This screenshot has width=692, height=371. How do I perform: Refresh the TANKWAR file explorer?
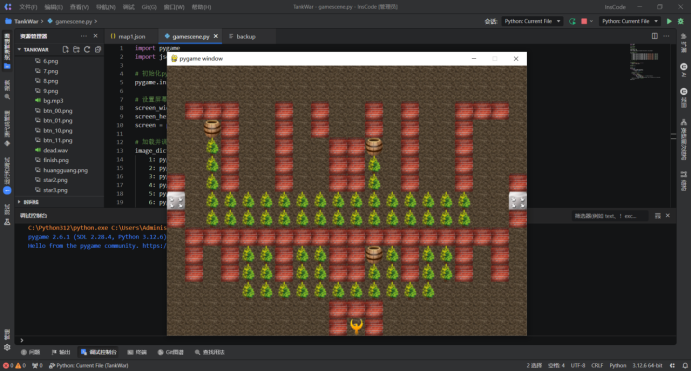[87, 49]
